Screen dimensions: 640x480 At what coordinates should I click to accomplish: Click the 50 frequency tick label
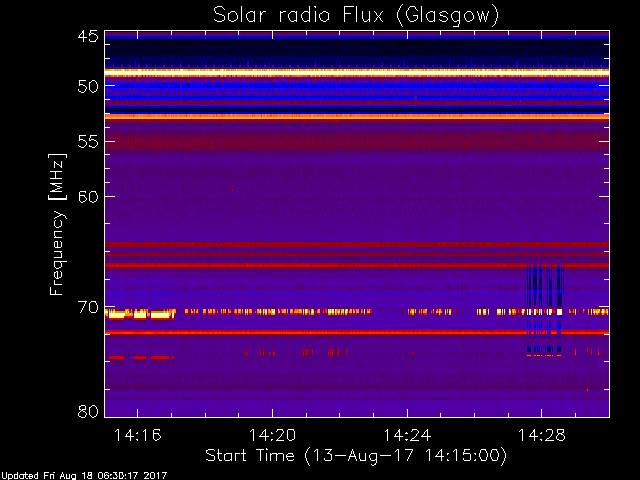point(88,87)
